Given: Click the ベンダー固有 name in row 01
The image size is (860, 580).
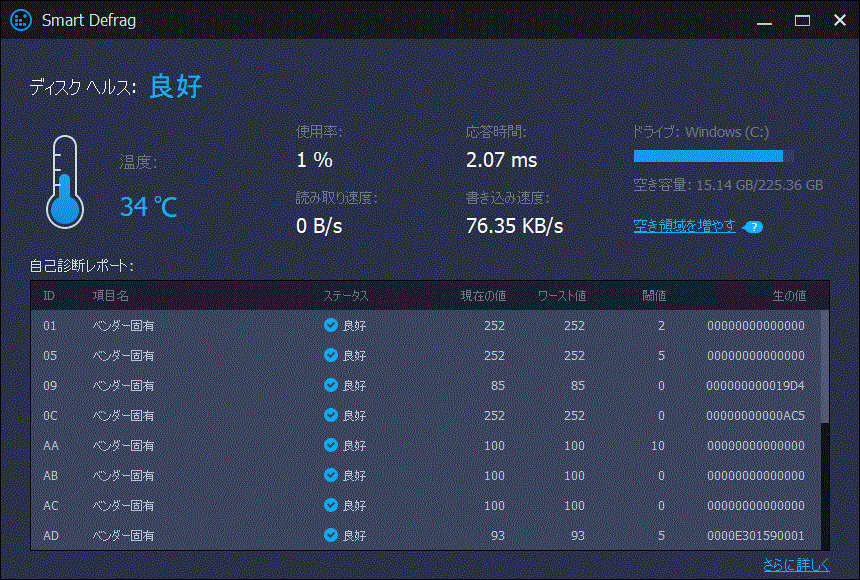Looking at the screenshot, I should [x=123, y=326].
